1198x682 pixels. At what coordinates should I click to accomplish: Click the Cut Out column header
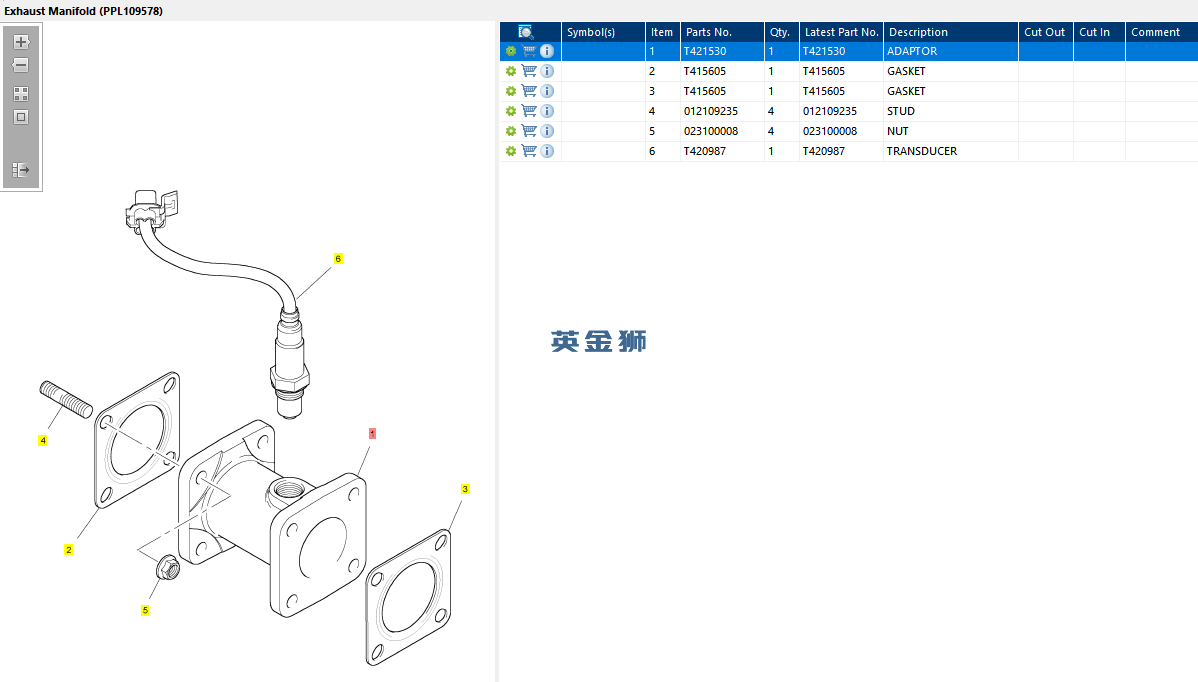pyautogui.click(x=1046, y=32)
